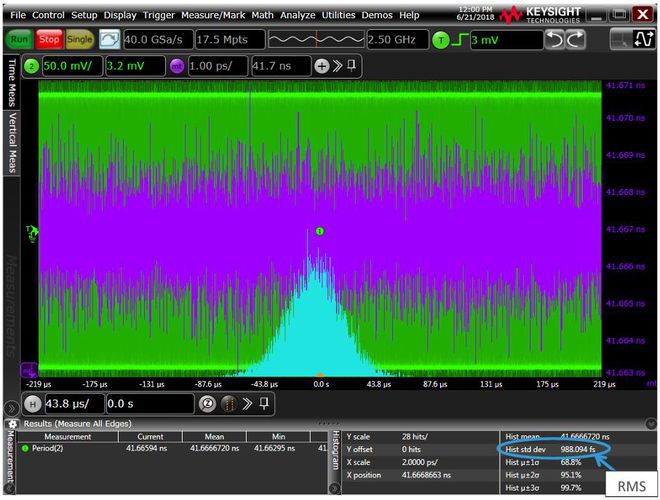Click the X scale value 2.0000 ps/

point(420,462)
